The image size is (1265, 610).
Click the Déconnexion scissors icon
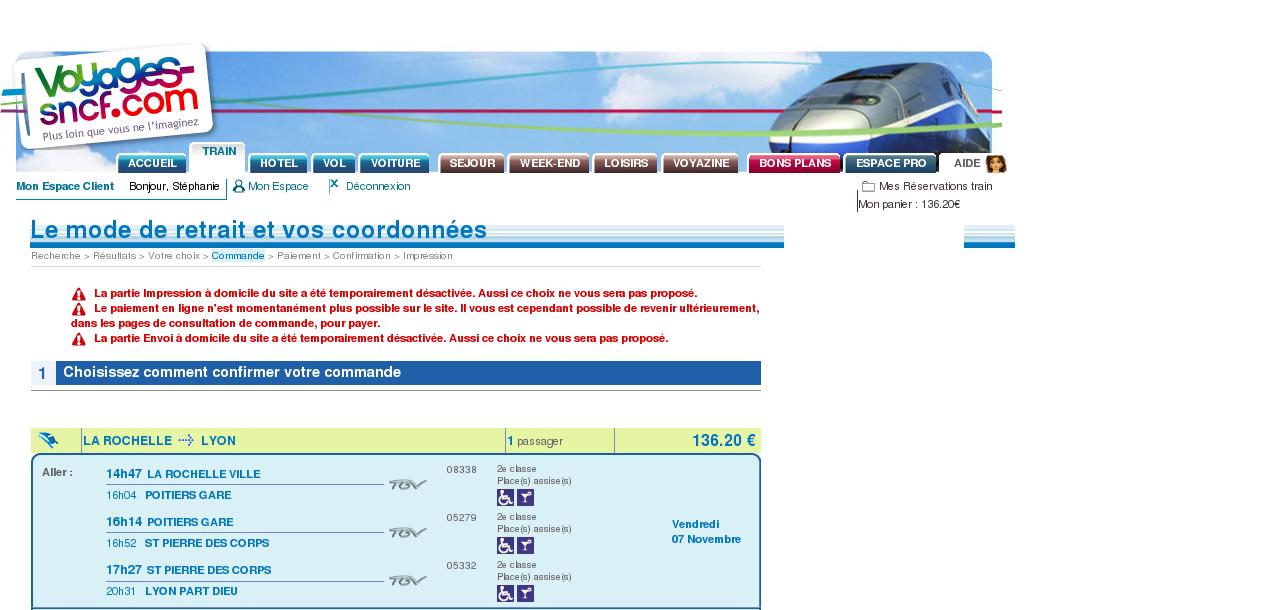click(334, 185)
